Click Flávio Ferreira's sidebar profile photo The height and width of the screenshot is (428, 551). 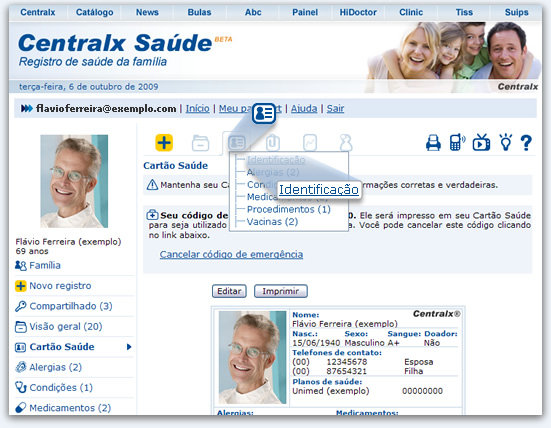74,181
